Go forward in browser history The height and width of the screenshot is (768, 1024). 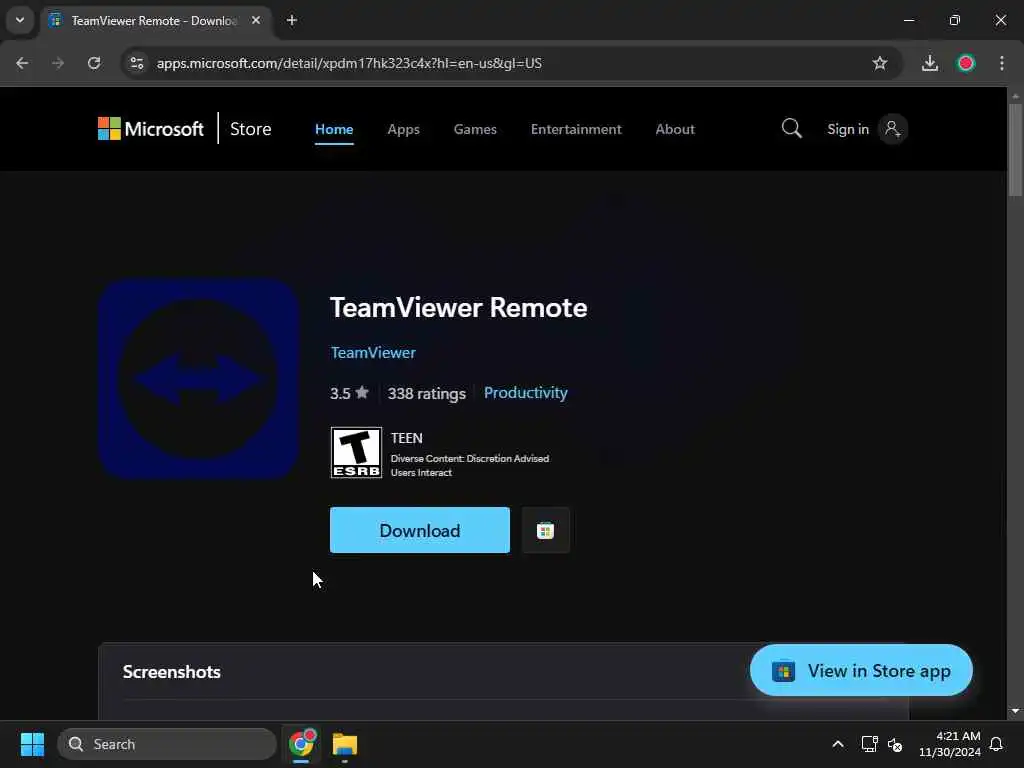coord(58,63)
